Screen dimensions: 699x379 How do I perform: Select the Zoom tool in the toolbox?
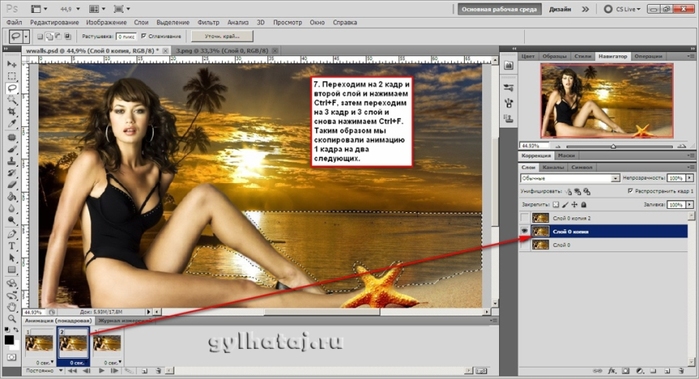click(x=12, y=318)
